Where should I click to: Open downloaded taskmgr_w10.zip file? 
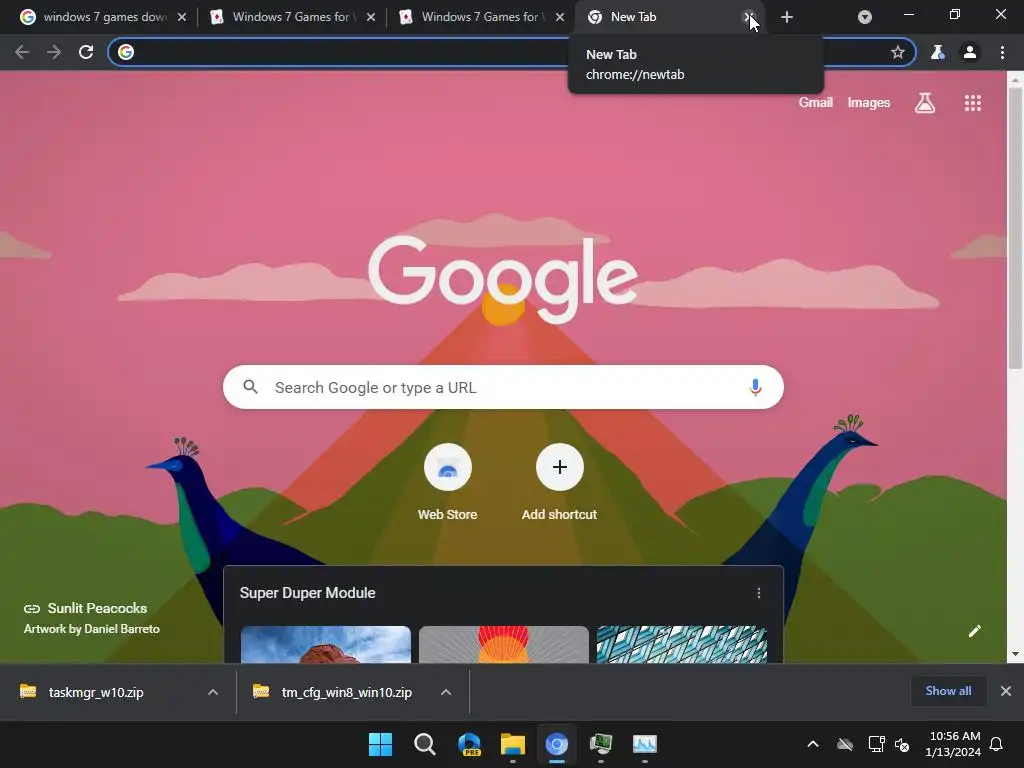tap(96, 692)
